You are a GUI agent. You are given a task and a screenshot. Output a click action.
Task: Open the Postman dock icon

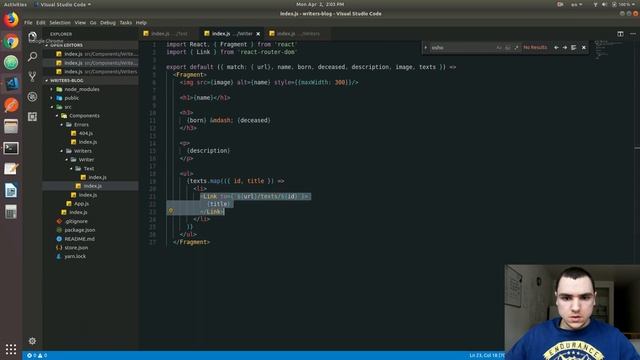[11, 105]
